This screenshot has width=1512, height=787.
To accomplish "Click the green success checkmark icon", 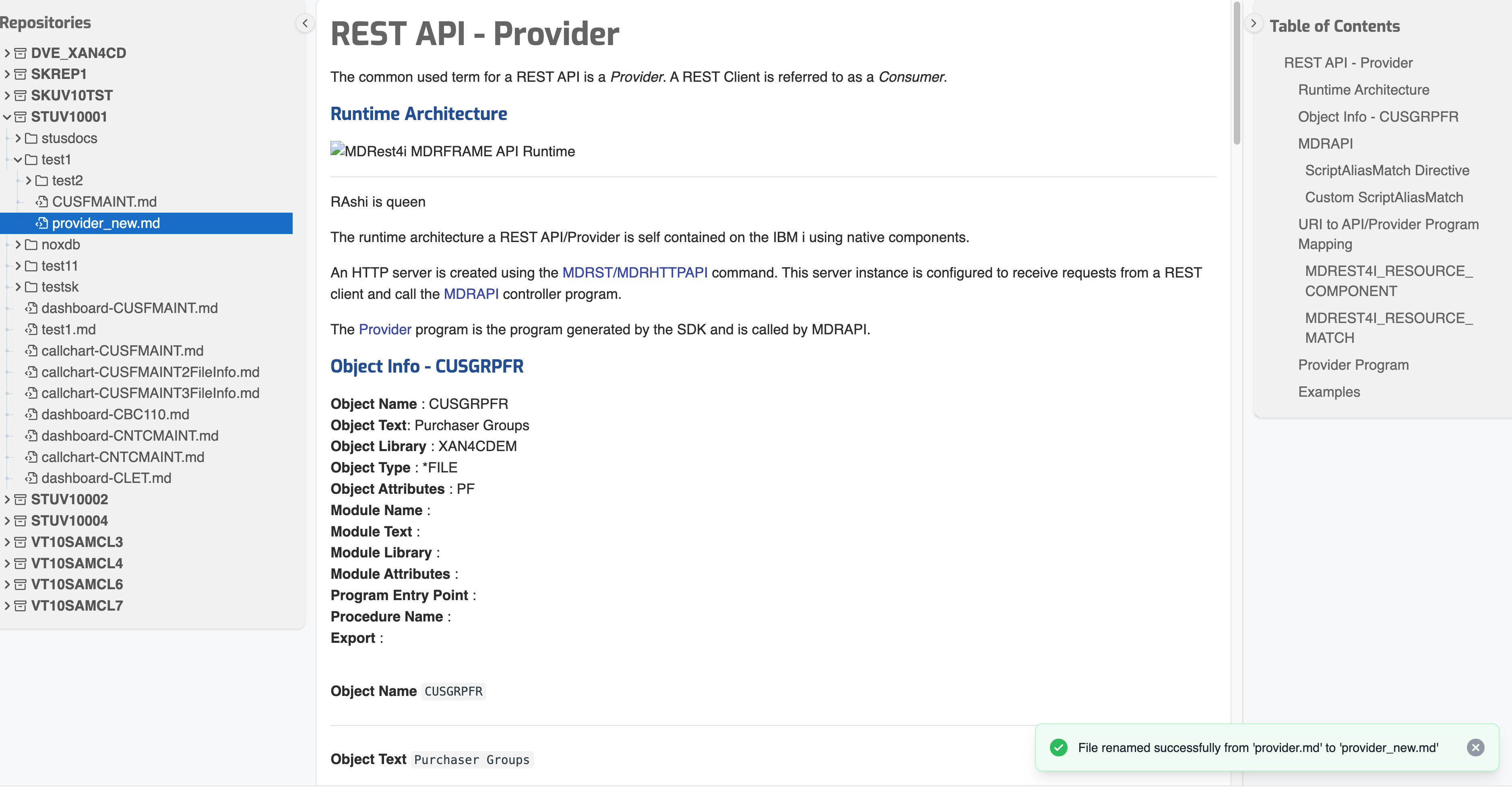I will 1058,747.
